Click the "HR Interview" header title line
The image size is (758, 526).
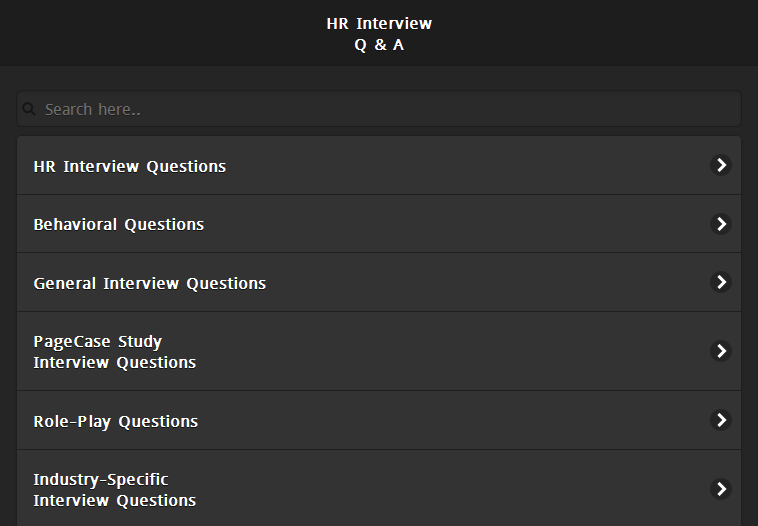[379, 23]
